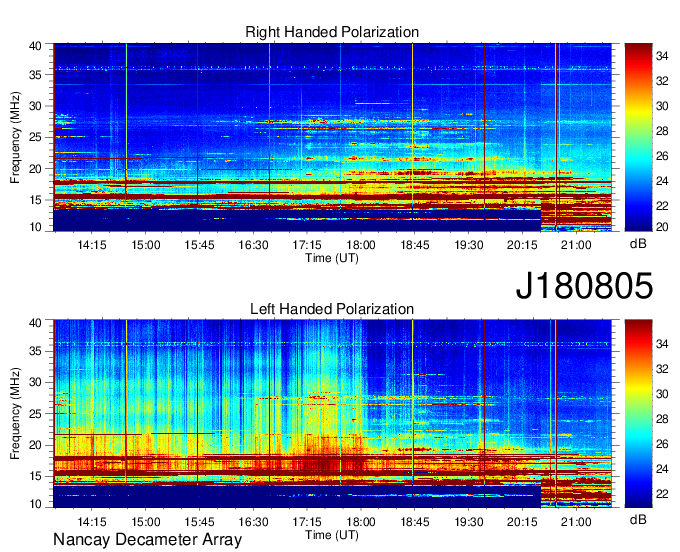This screenshot has height=552, width=680.
Task: Click the 21:00 tick label on the bottom plot
Action: click(576, 522)
